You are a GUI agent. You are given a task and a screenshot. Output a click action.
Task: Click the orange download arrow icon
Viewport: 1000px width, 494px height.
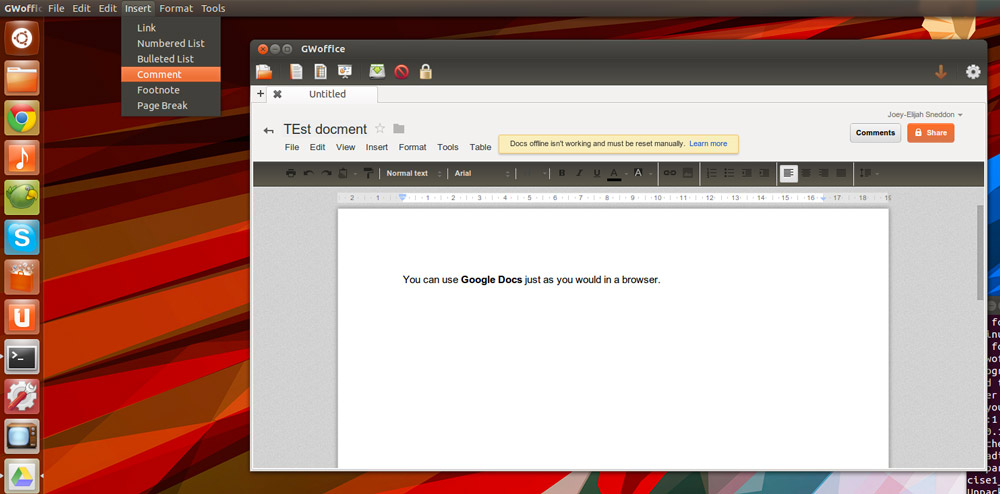[x=940, y=72]
